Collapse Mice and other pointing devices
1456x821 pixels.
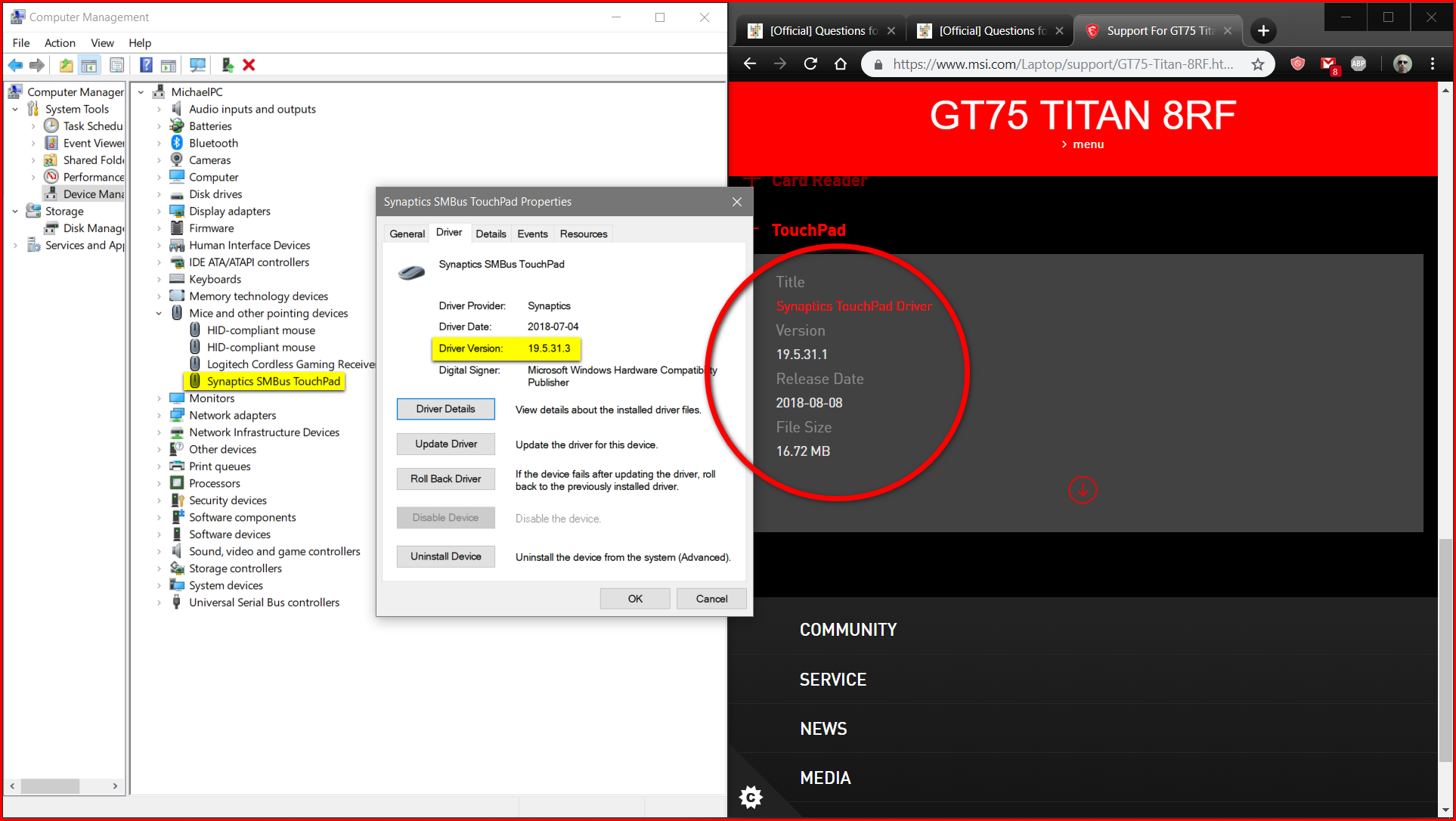pos(159,313)
